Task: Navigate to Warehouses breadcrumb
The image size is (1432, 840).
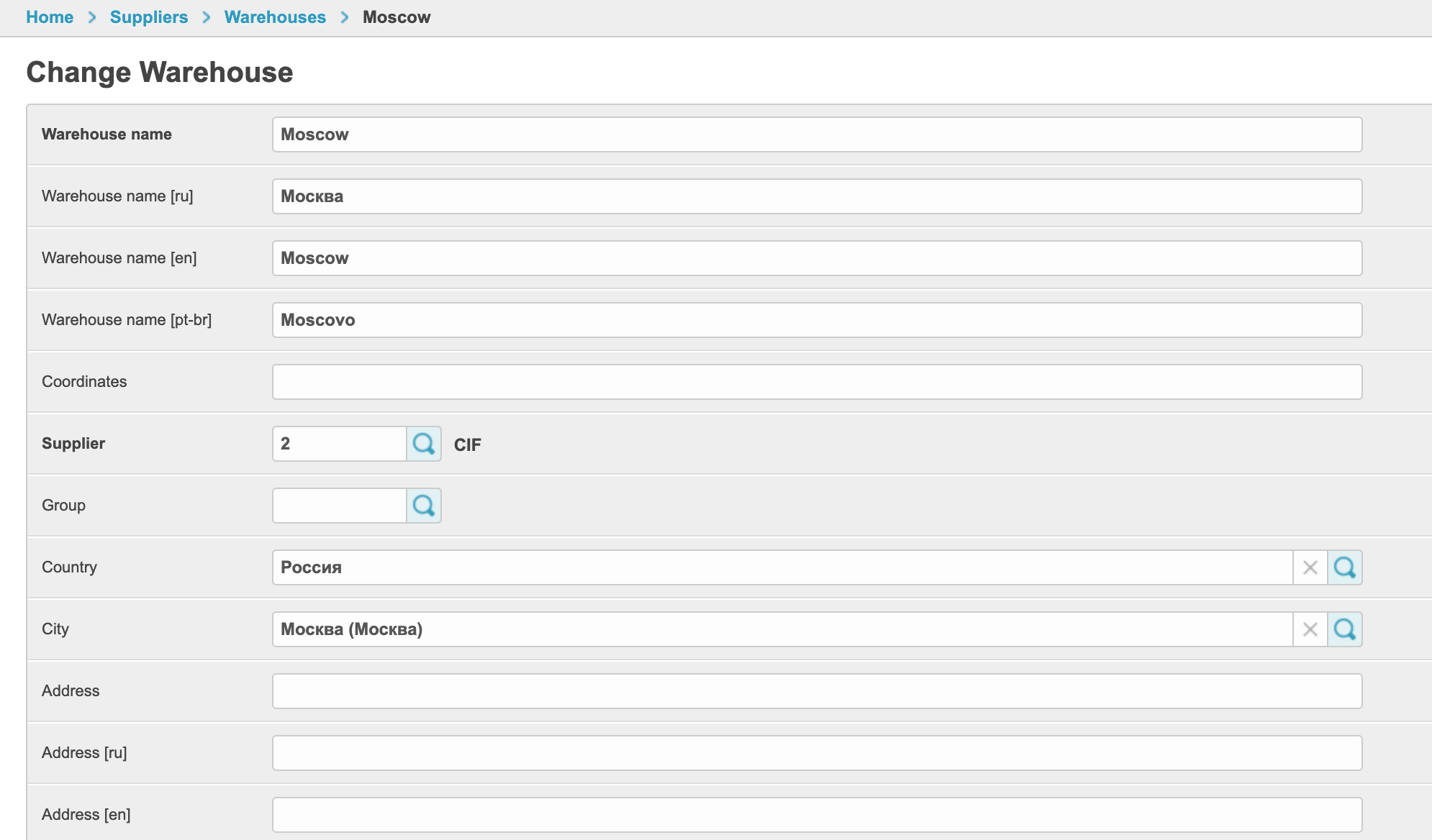Action: click(275, 17)
